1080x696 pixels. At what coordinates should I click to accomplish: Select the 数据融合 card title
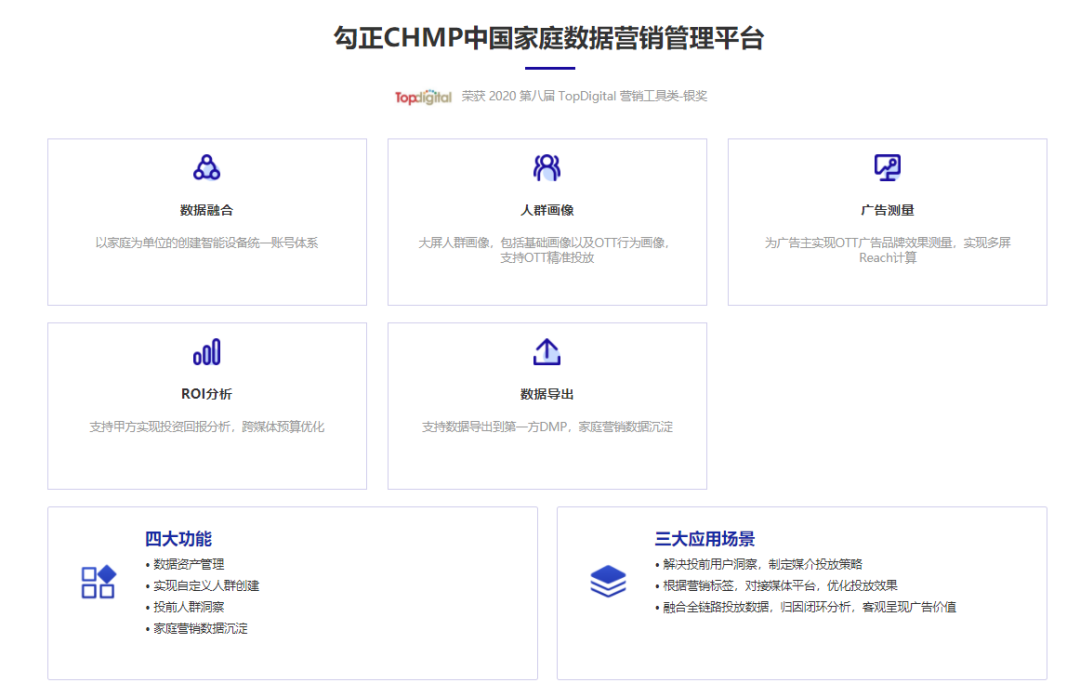(207, 210)
